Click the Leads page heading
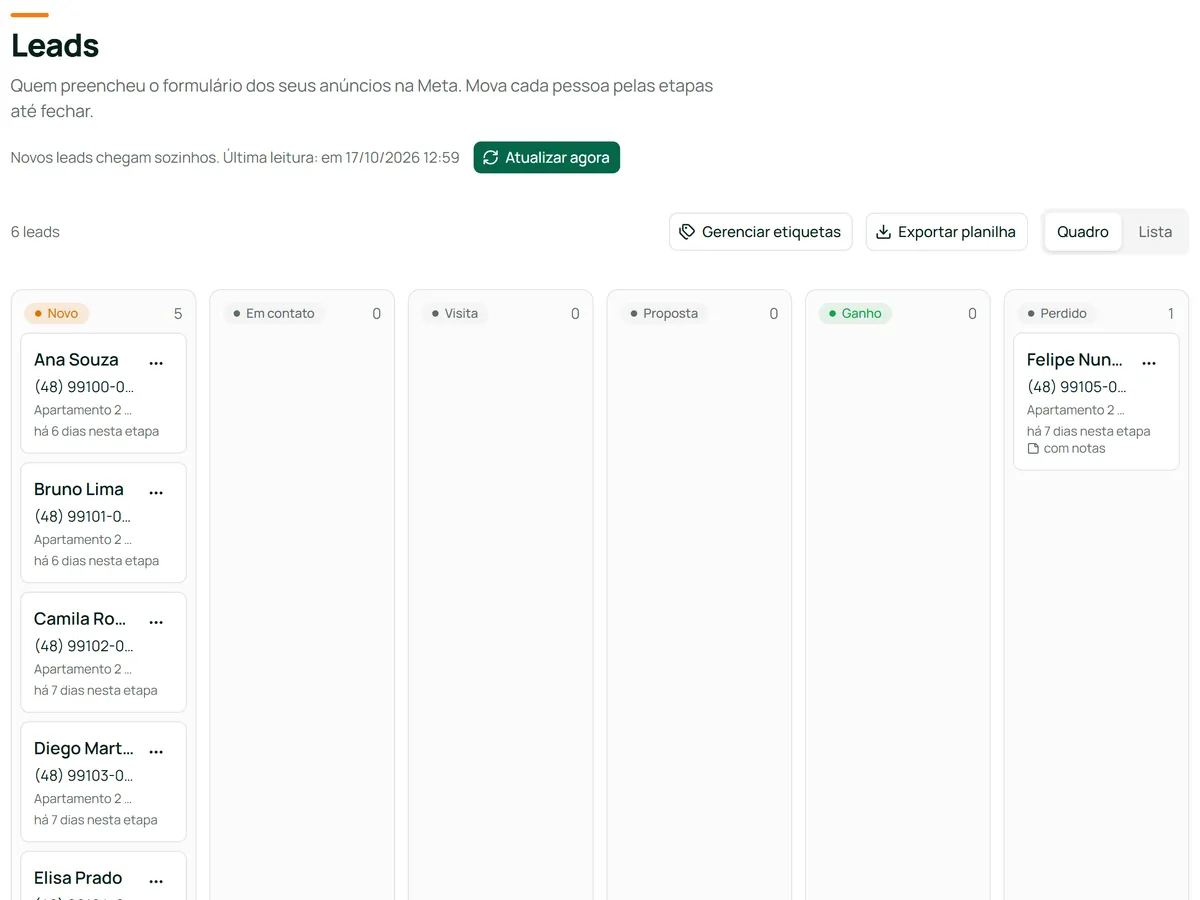This screenshot has height=900, width=1200. (x=55, y=46)
